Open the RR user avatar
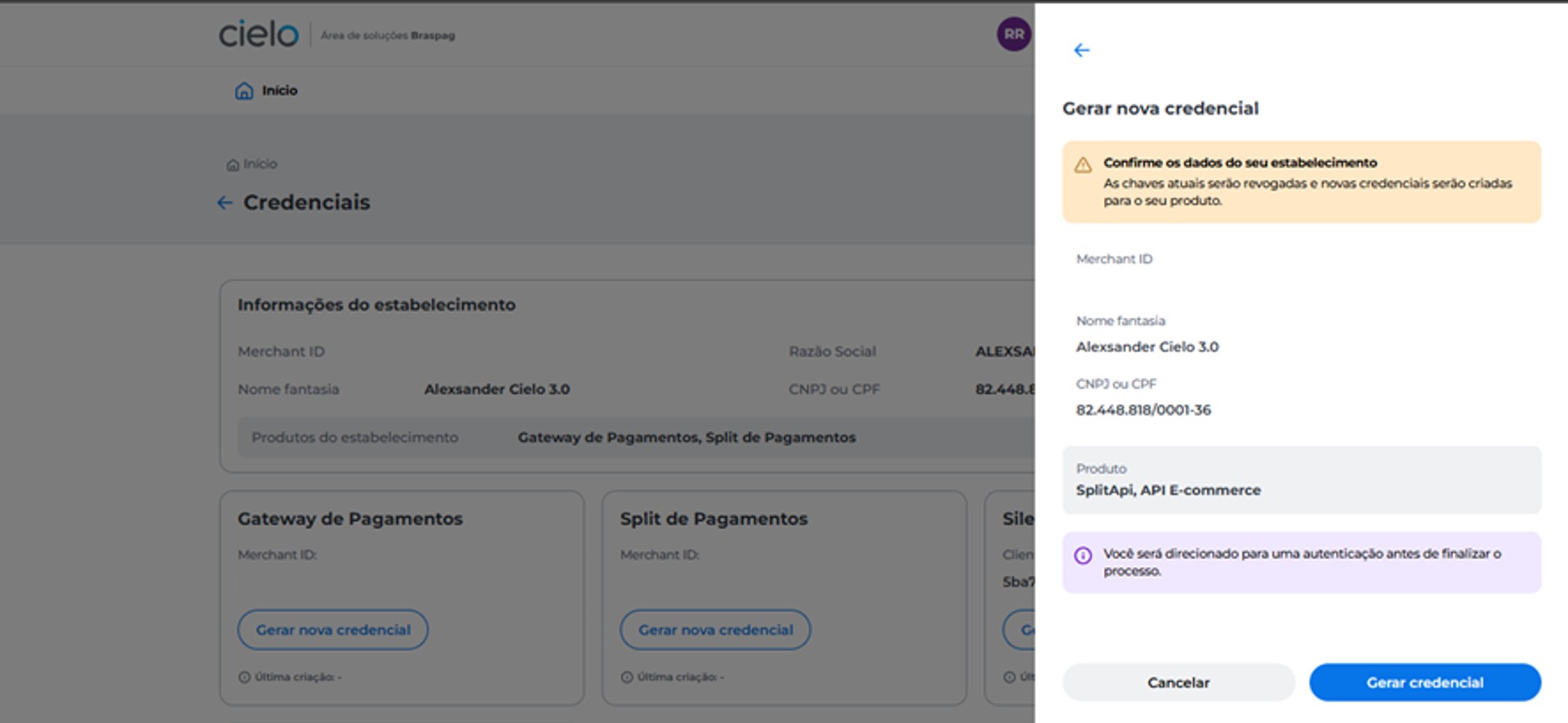Screen dimensions: 1568x723 [x=1013, y=35]
